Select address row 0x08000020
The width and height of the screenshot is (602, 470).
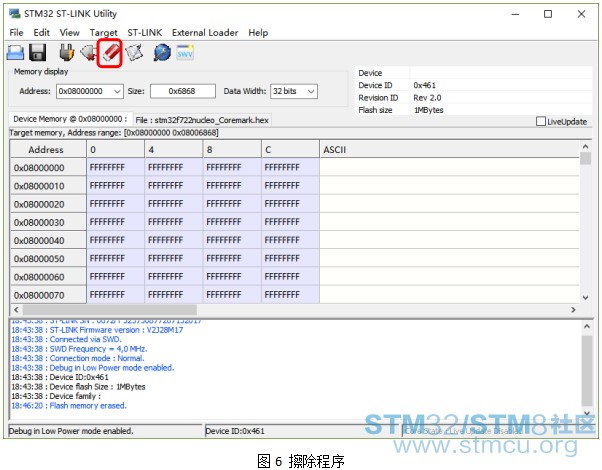coord(48,204)
